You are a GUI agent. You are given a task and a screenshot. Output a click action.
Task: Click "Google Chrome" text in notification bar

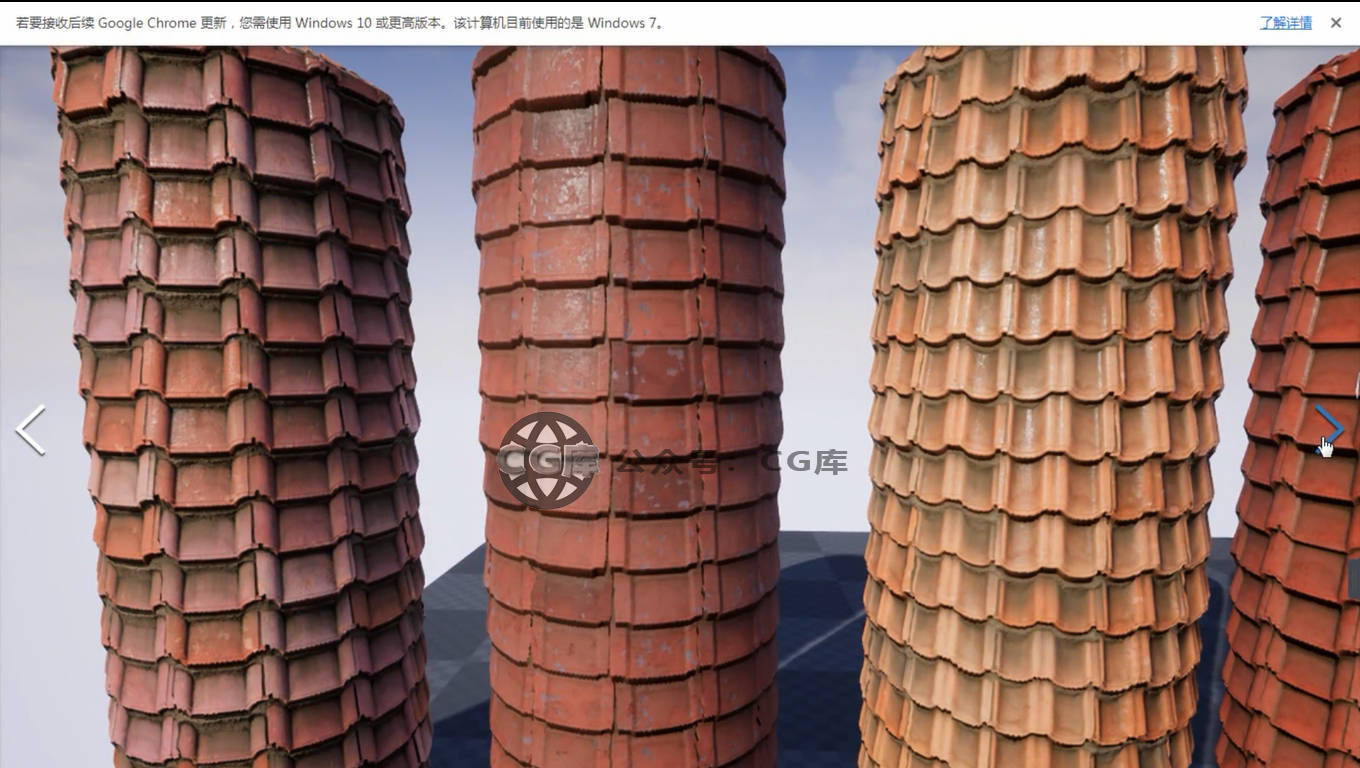(x=146, y=22)
